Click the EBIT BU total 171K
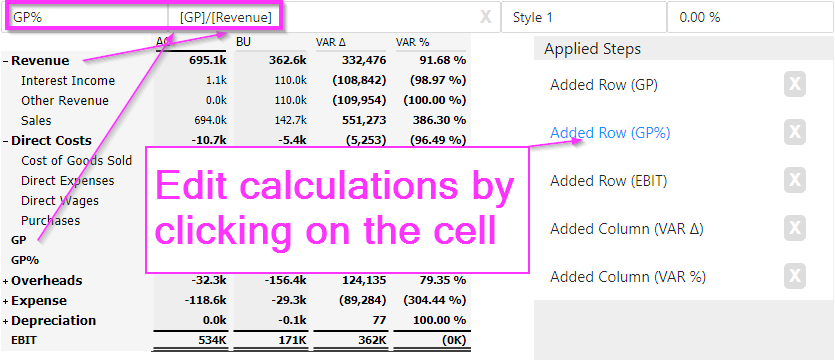The height and width of the screenshot is (361, 835). pos(293,340)
